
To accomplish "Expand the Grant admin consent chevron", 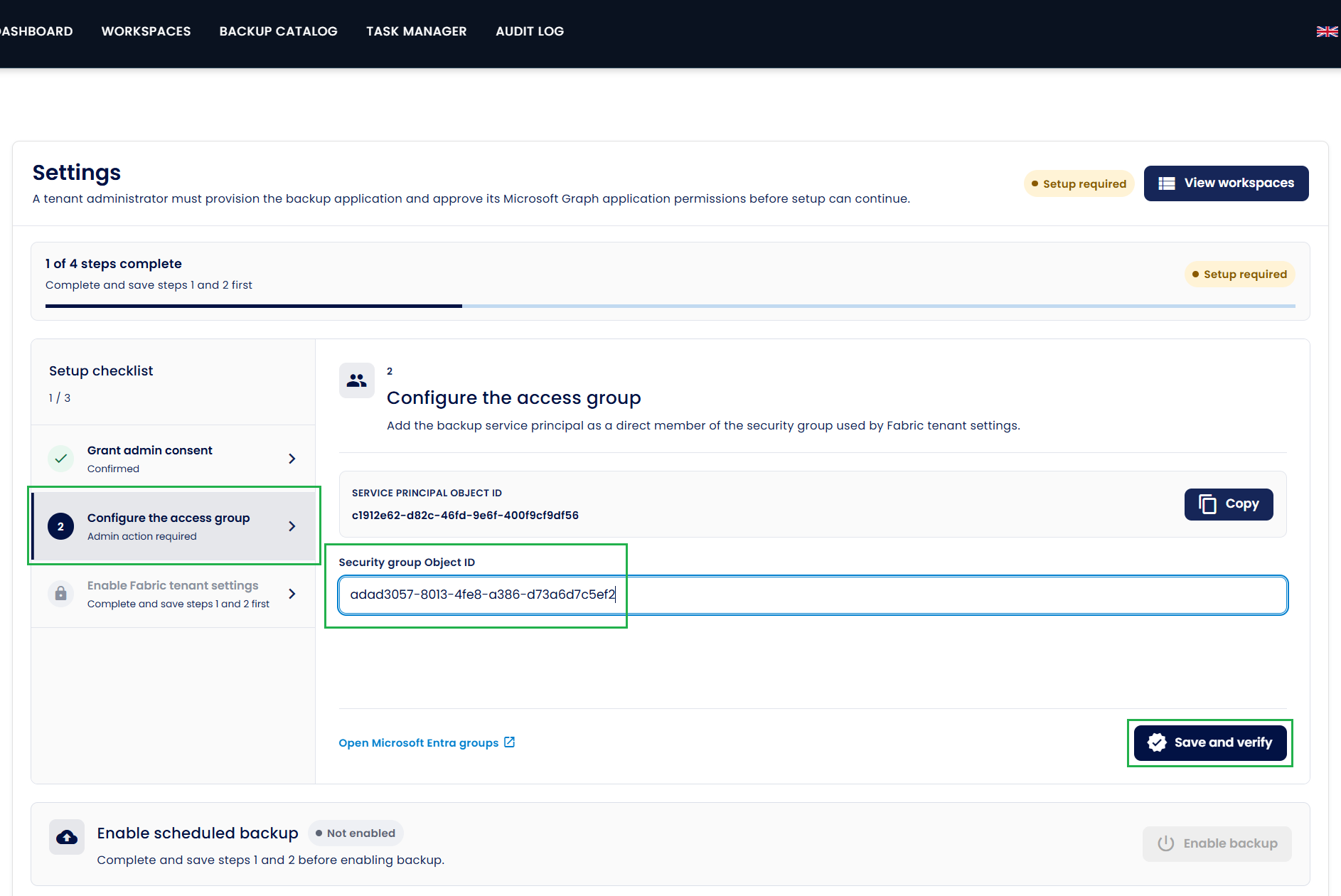I will pyautogui.click(x=292, y=459).
